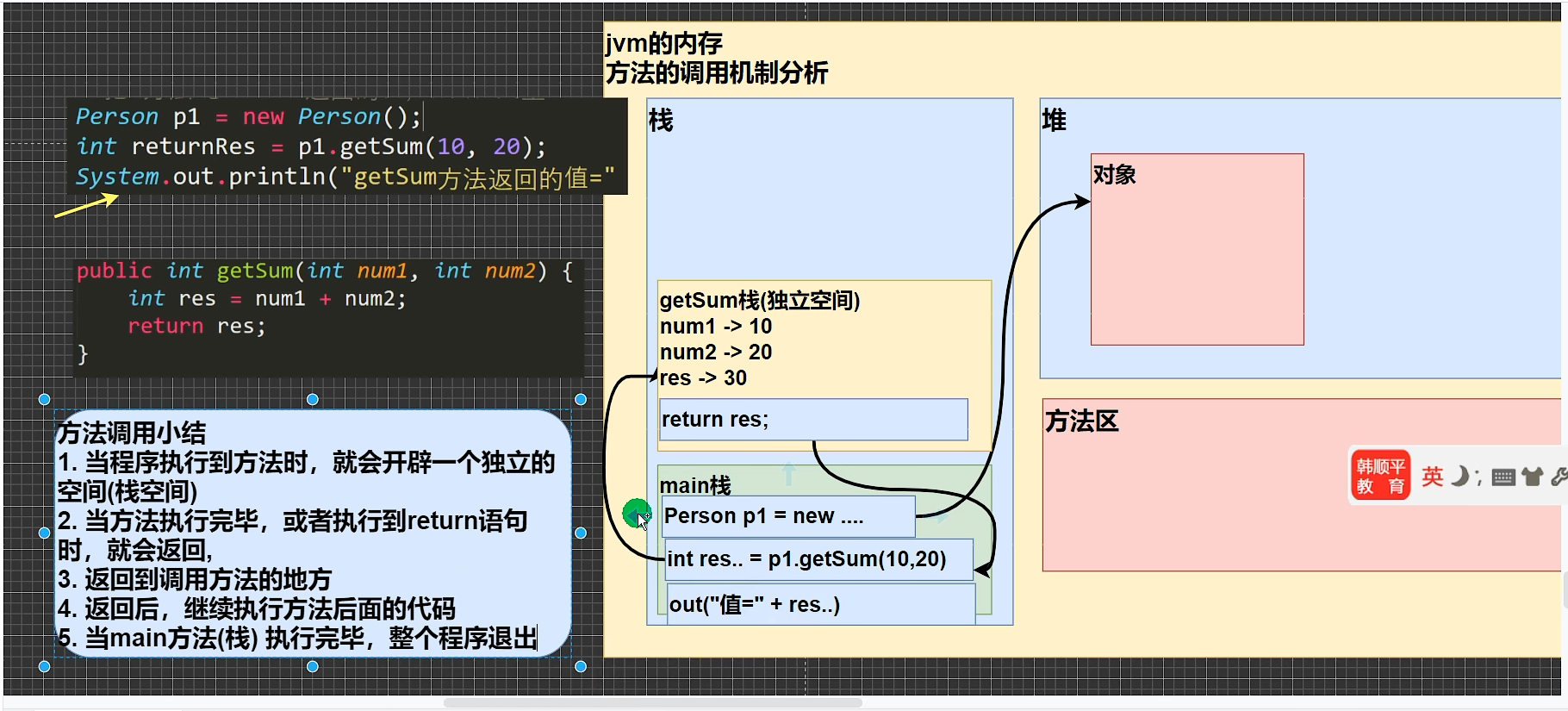Viewport: 1568px width, 711px height.
Task: Click the left-middle selection handle of summary box
Action: [x=45, y=533]
